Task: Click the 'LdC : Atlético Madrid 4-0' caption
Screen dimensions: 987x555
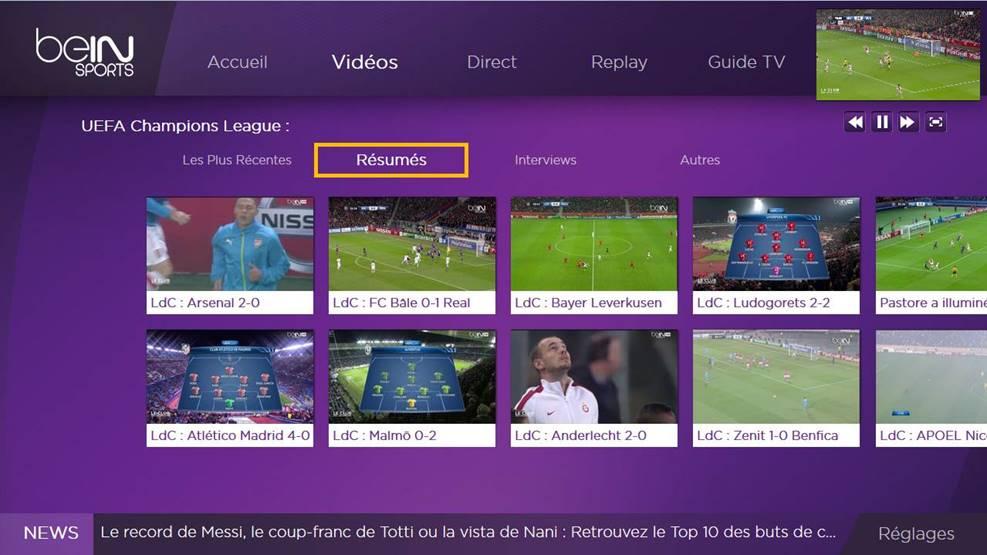Action: point(230,435)
